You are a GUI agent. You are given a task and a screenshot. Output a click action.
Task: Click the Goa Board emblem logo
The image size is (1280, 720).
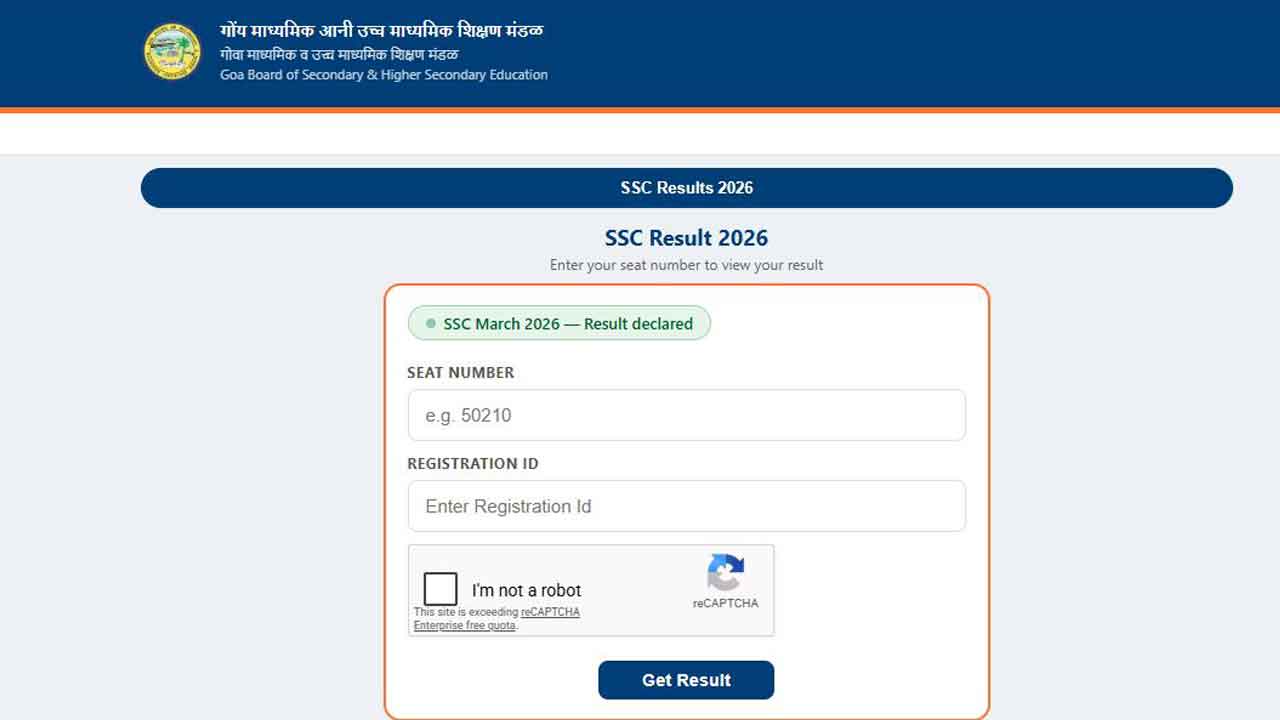(x=172, y=52)
